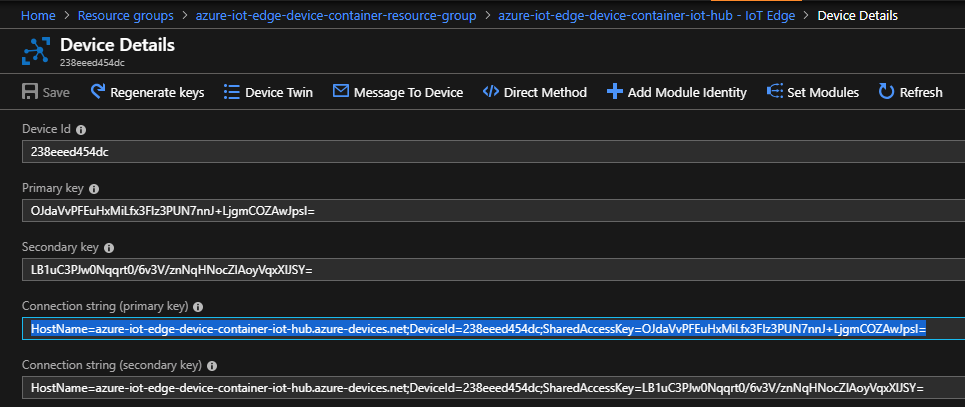The height and width of the screenshot is (407, 965).
Task: Click the 238eeed454dc subtitle under Device Details
Action: click(x=93, y=62)
